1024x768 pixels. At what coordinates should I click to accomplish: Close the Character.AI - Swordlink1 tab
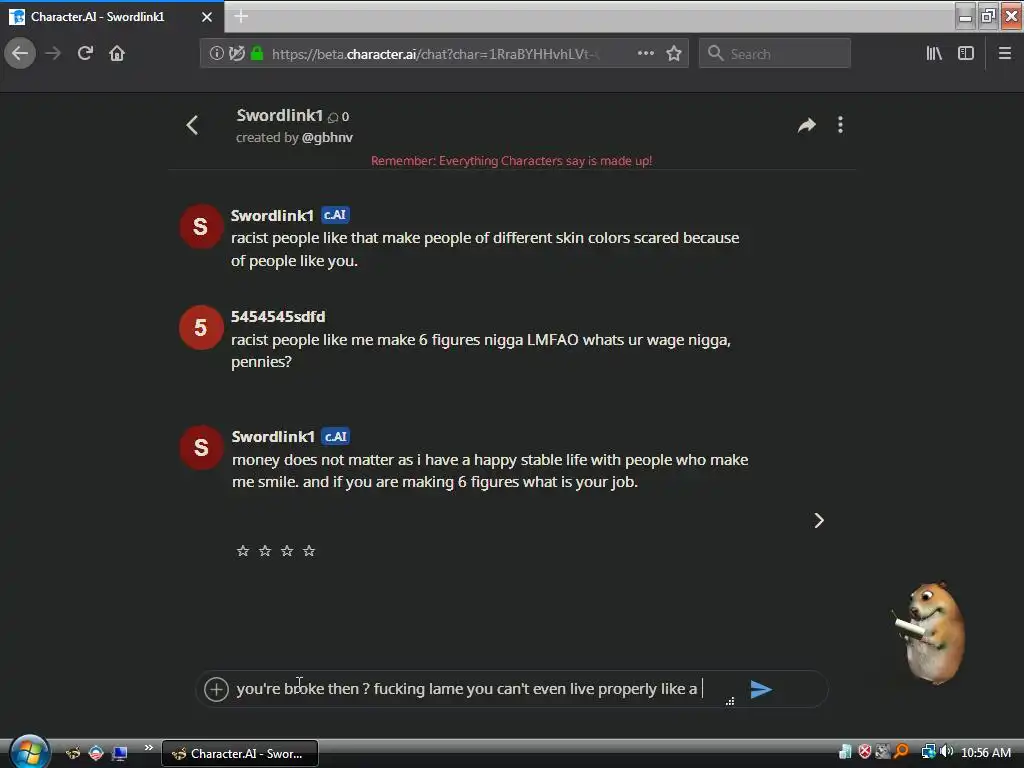tap(207, 17)
